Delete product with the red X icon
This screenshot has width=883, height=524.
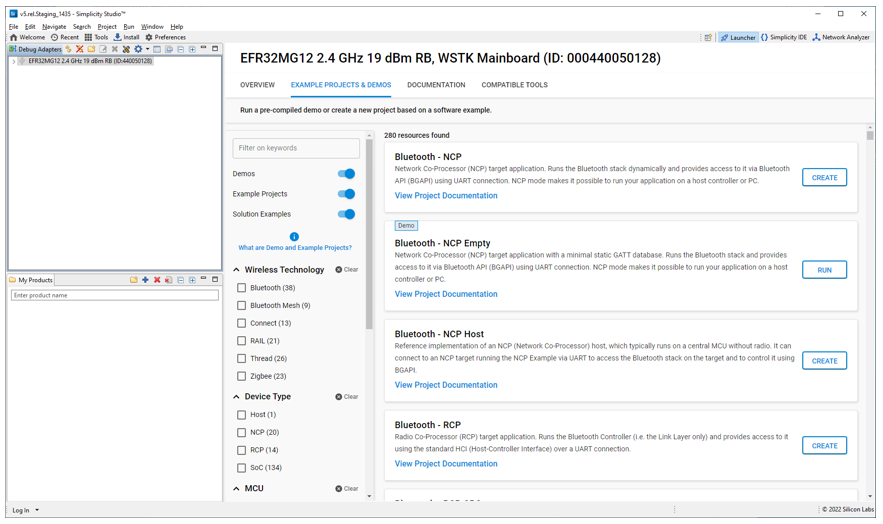pyautogui.click(x=157, y=280)
